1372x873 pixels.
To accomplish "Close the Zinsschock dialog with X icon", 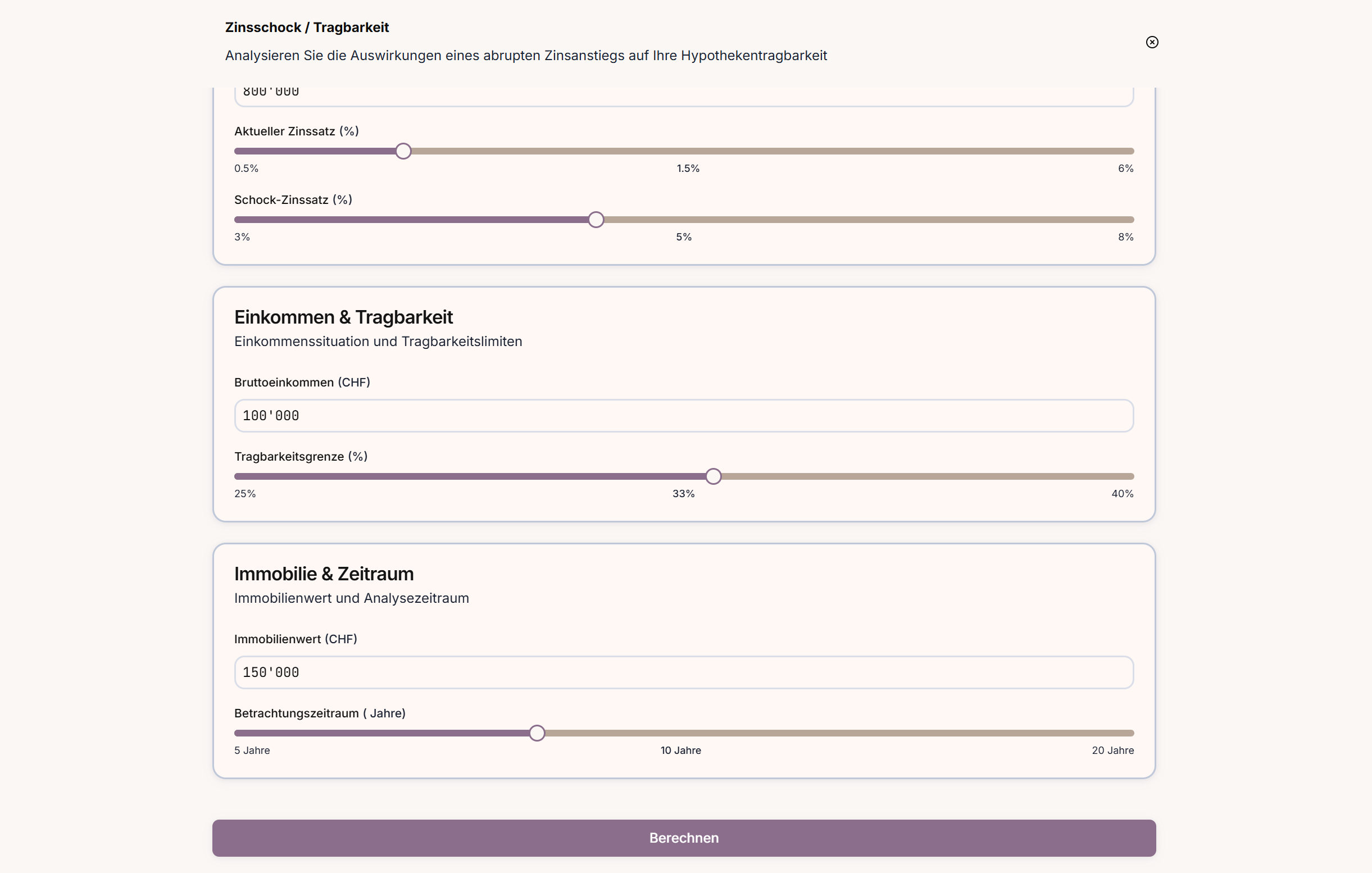I will (1152, 42).
